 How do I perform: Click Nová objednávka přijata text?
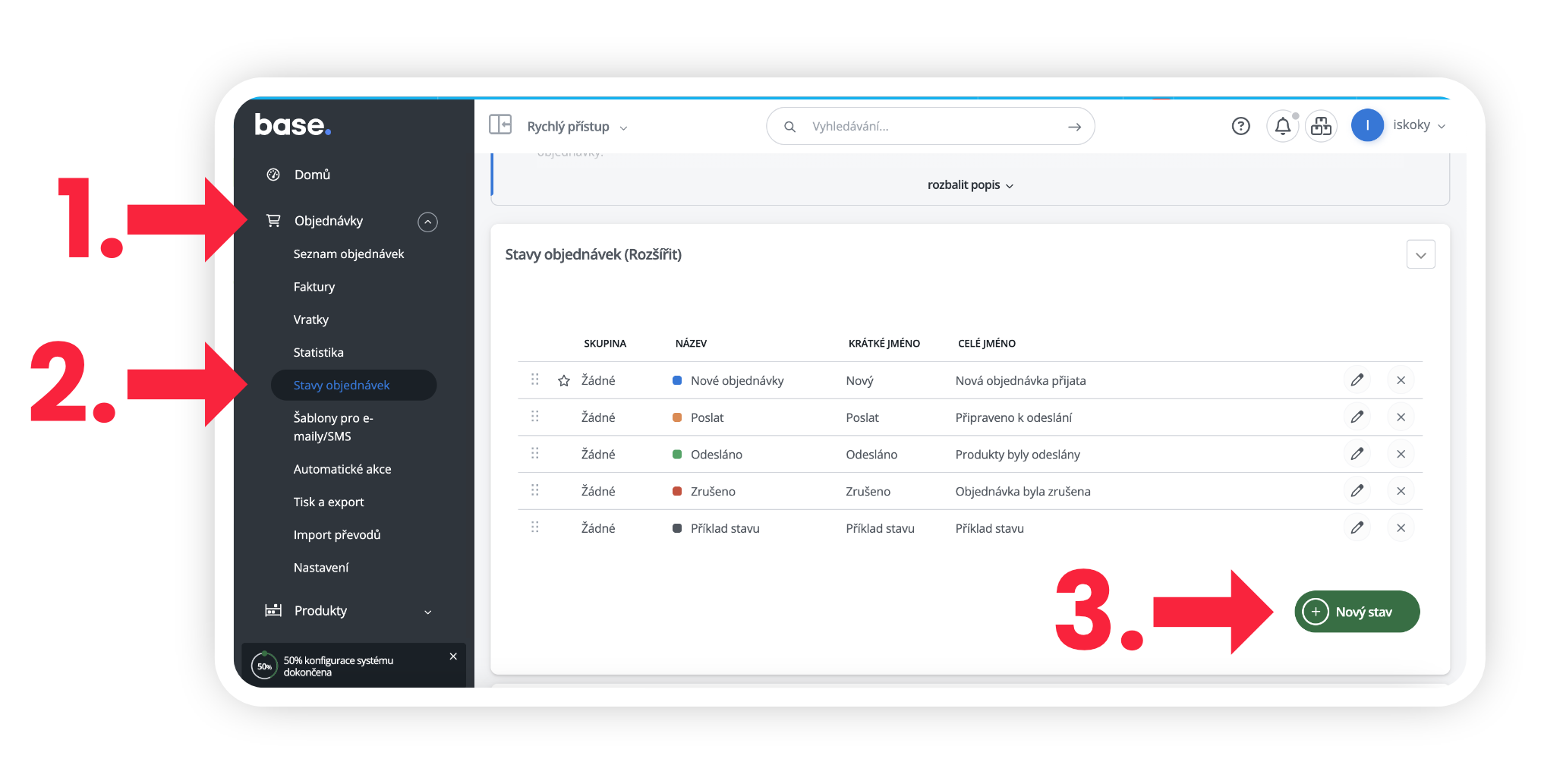coord(1020,380)
